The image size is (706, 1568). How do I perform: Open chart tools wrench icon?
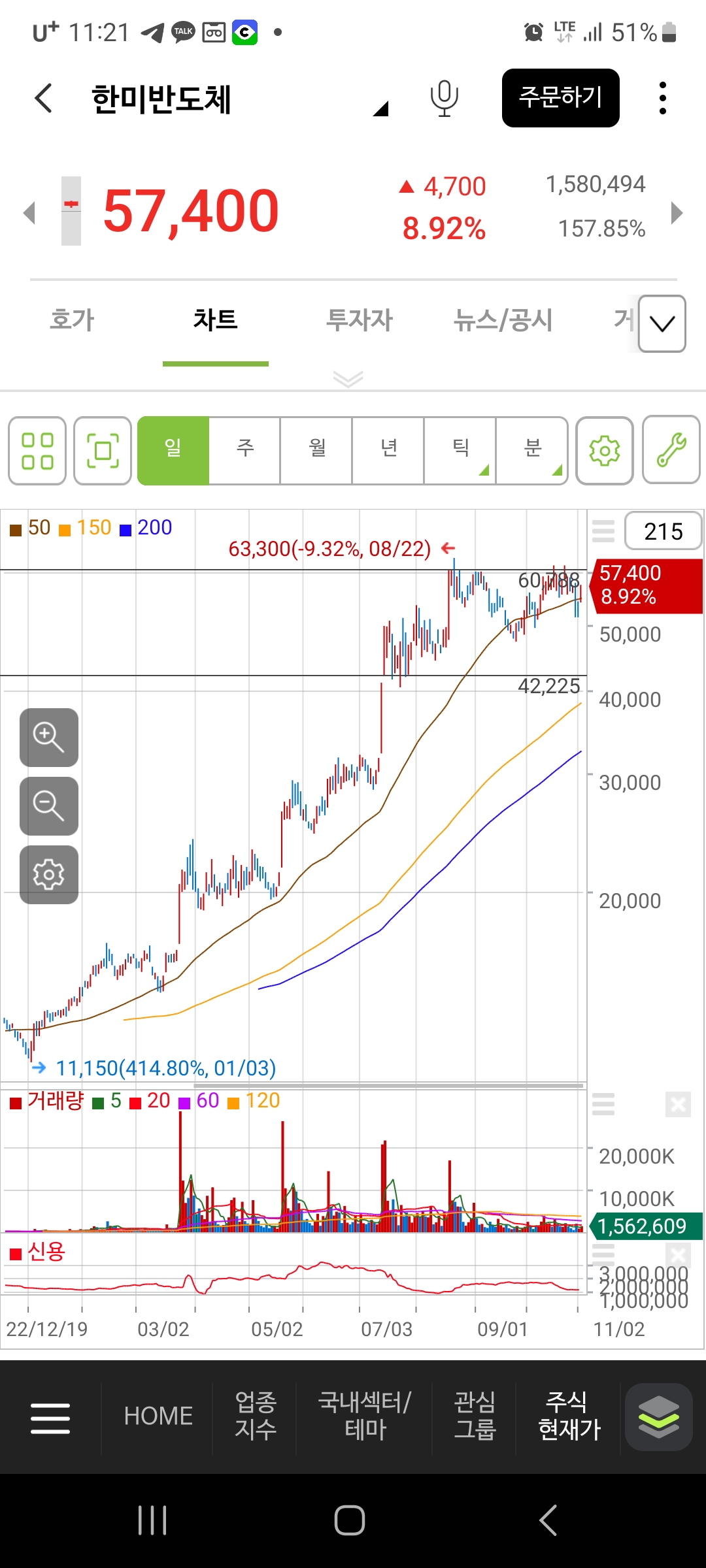671,450
